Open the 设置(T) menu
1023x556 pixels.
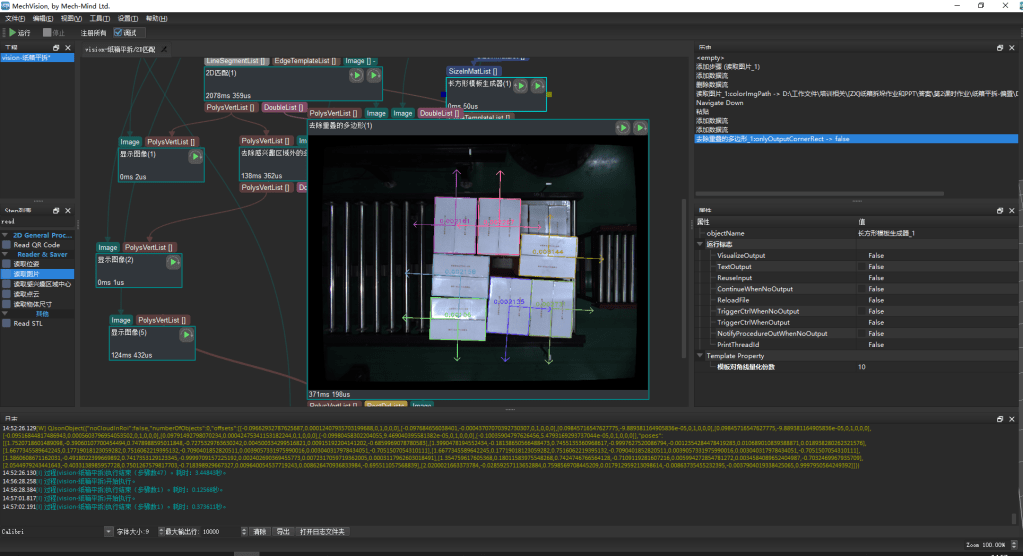point(127,18)
